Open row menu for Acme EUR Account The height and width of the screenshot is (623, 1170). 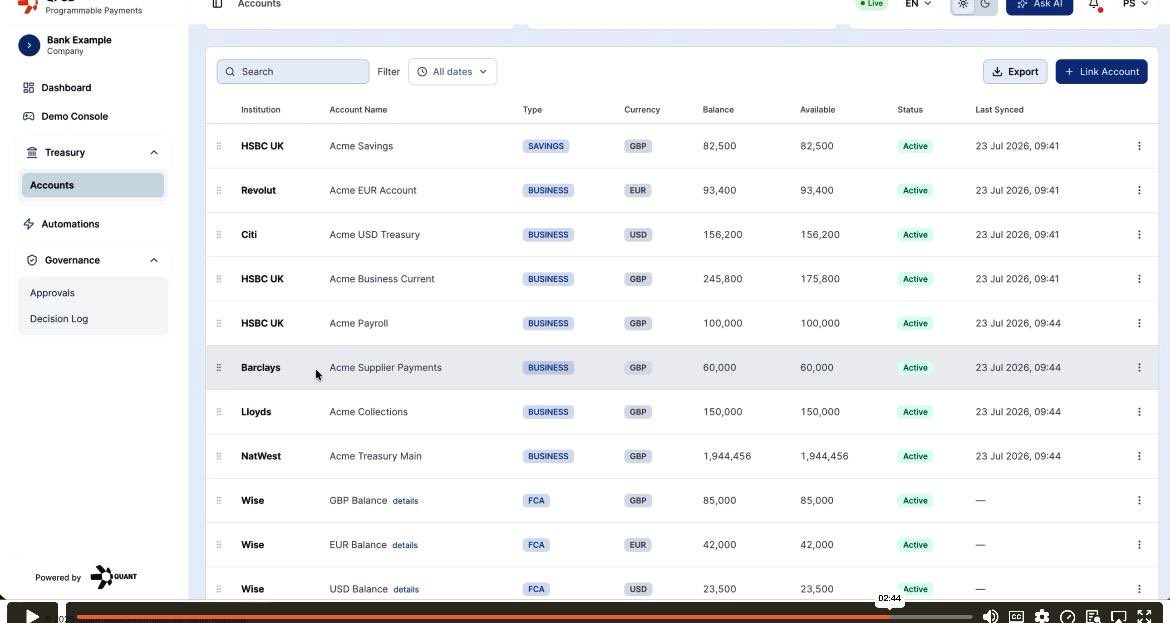click(1139, 190)
